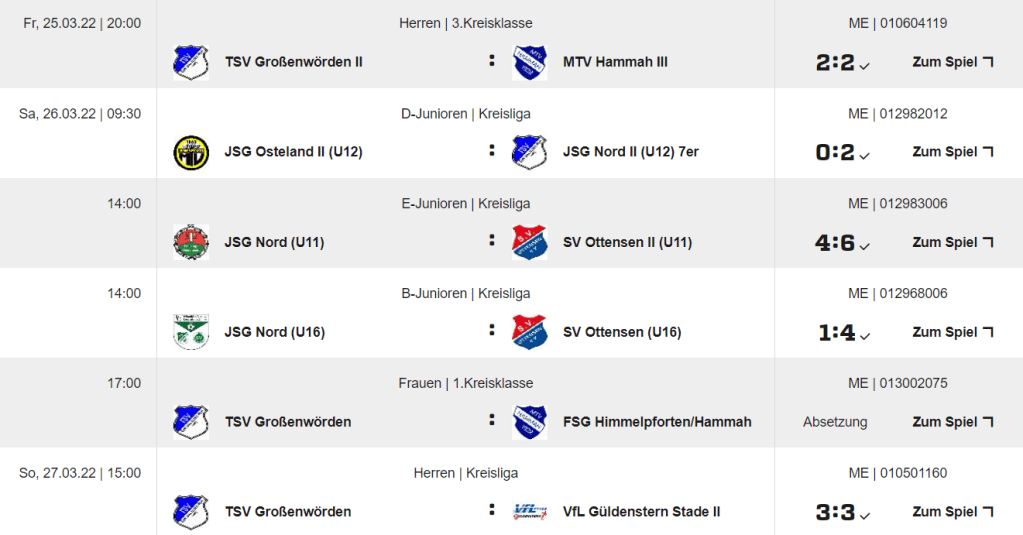1023x535 pixels.
Task: Click the Absetzung status text
Action: 835,422
